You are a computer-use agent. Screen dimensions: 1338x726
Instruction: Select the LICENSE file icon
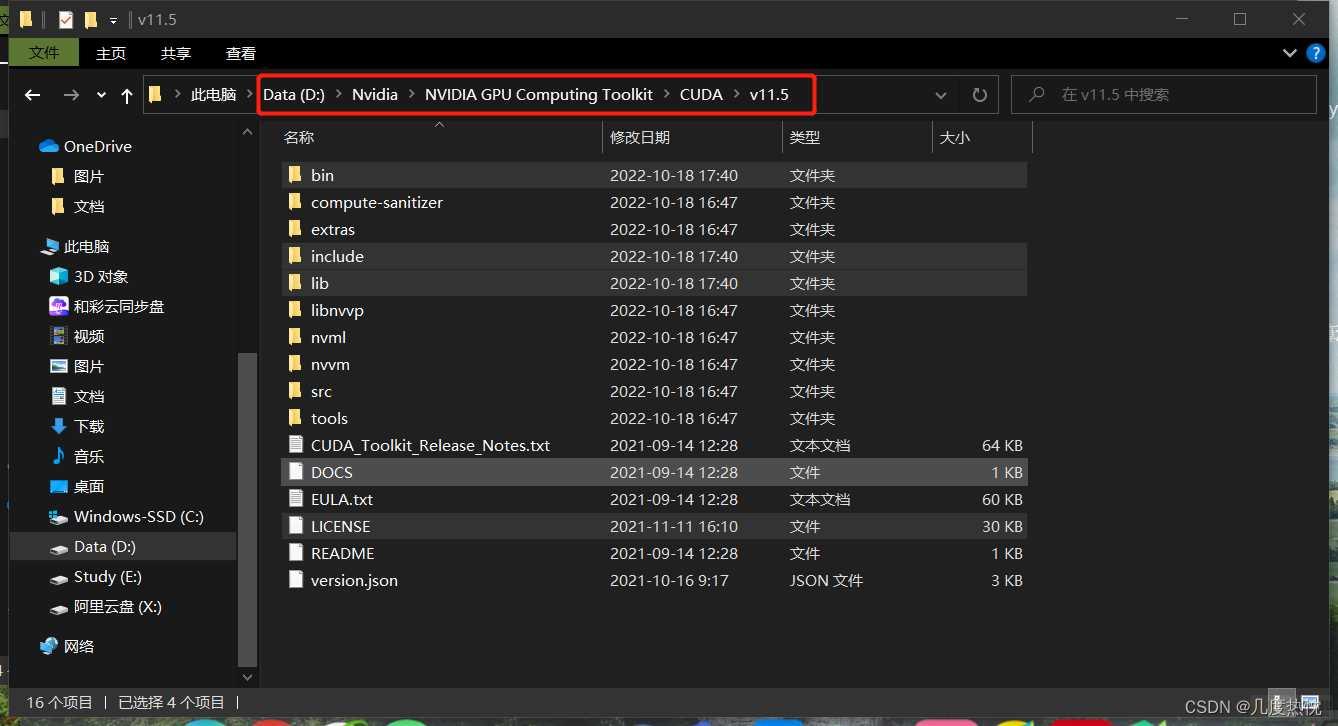tap(295, 526)
